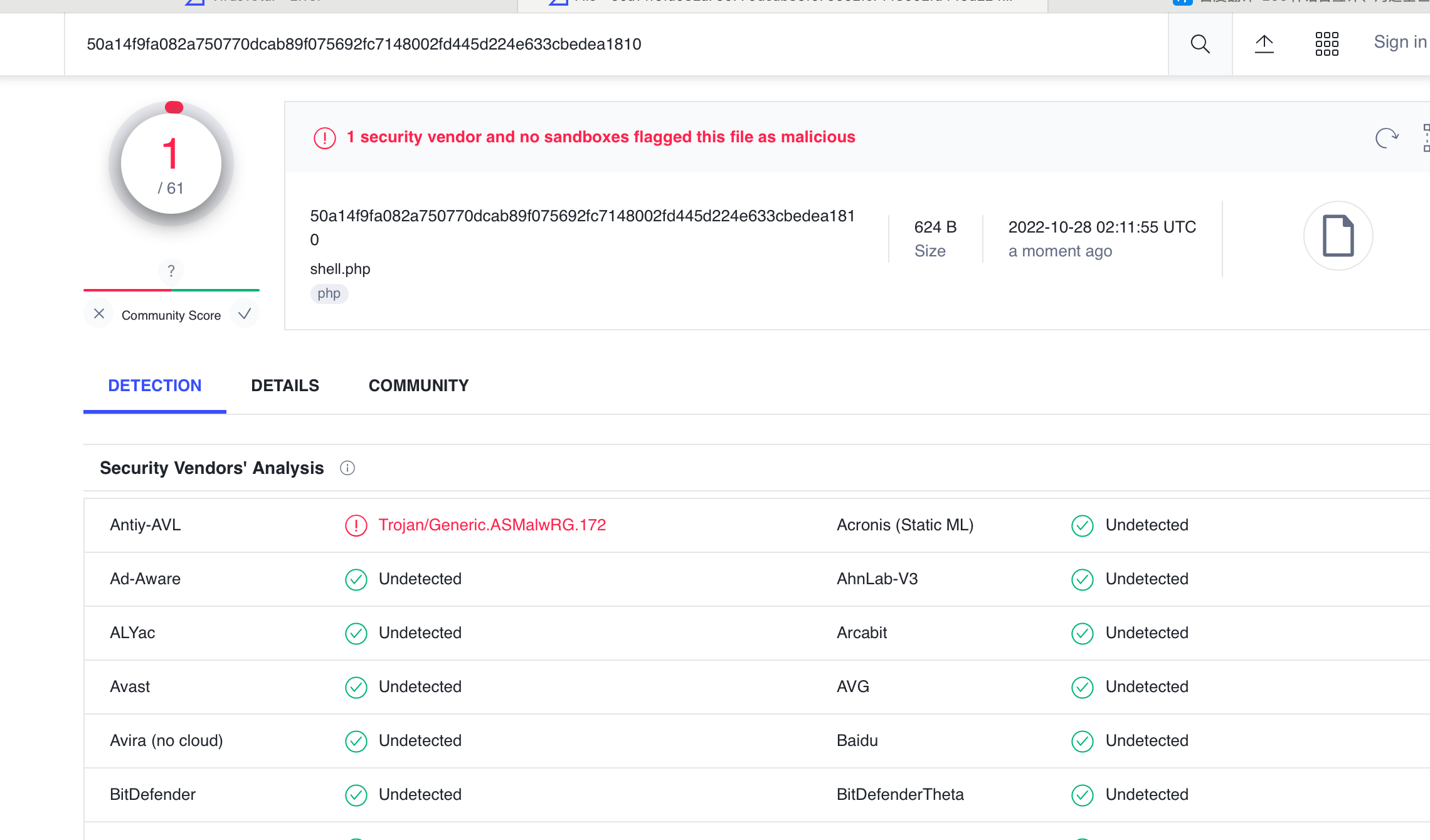Open the COMMUNITY tab
Image resolution: width=1430 pixels, height=840 pixels.
tap(418, 386)
